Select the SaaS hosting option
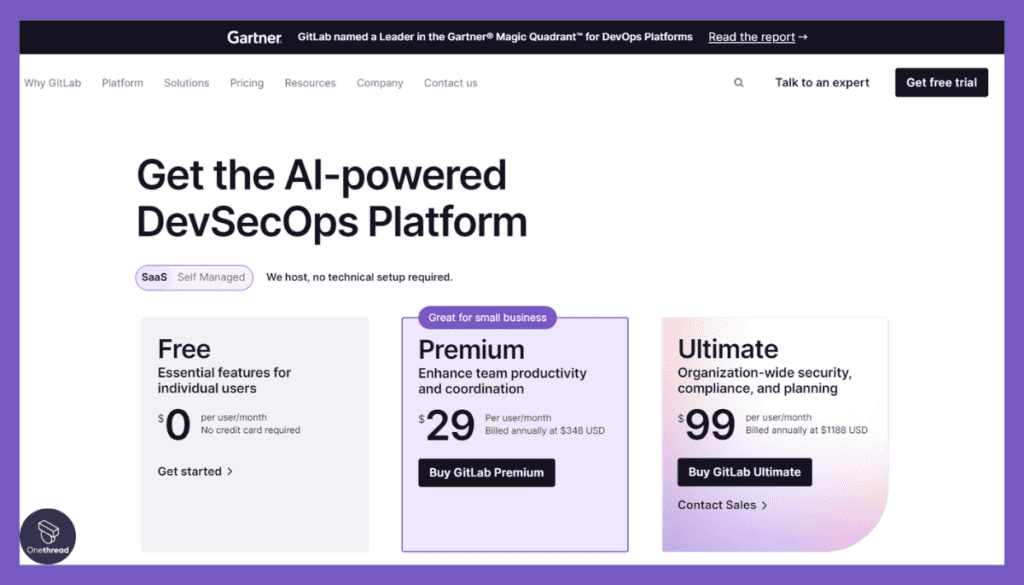This screenshot has height=585, width=1024. click(x=154, y=277)
